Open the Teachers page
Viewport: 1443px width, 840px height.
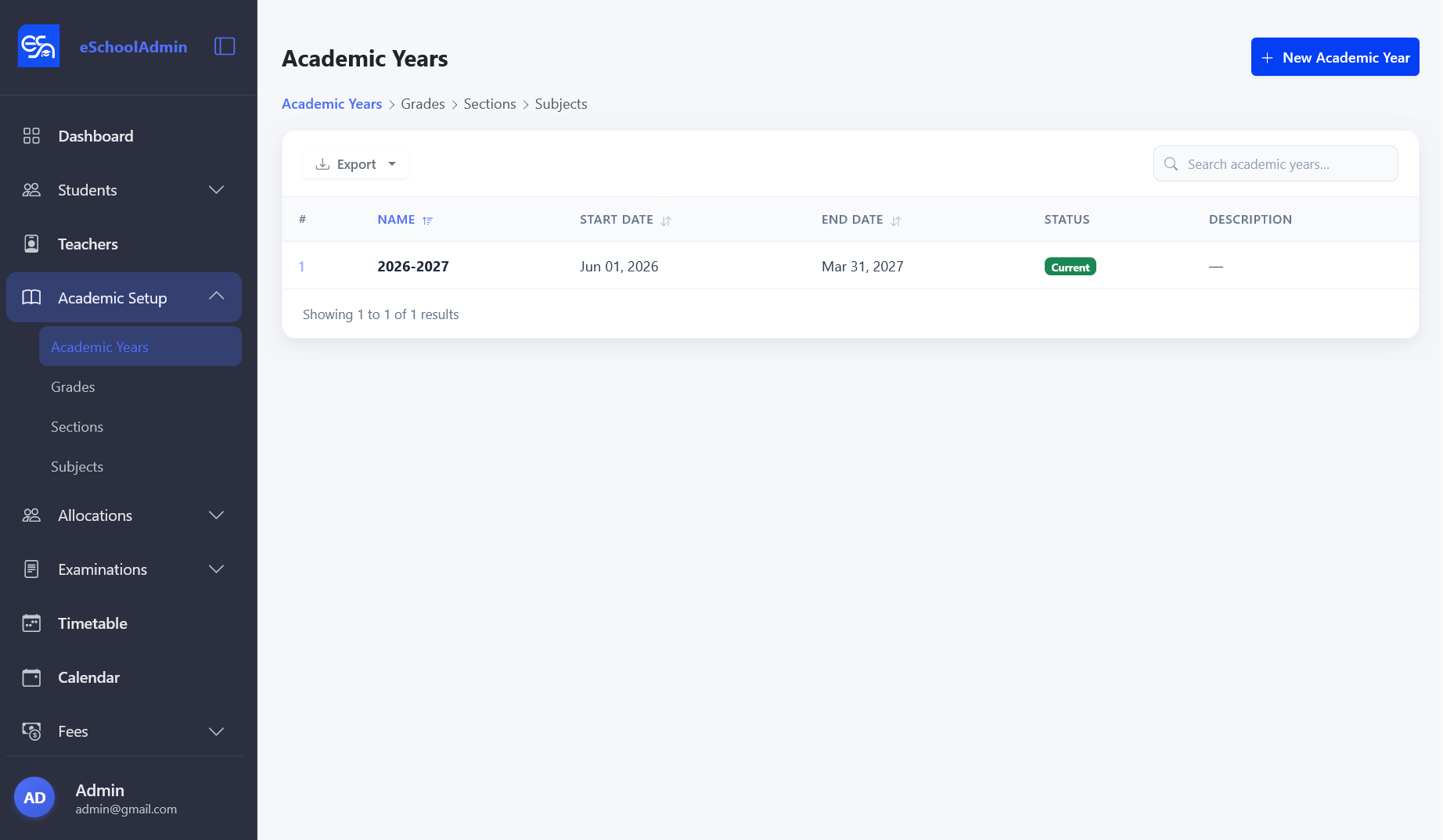[x=88, y=244]
